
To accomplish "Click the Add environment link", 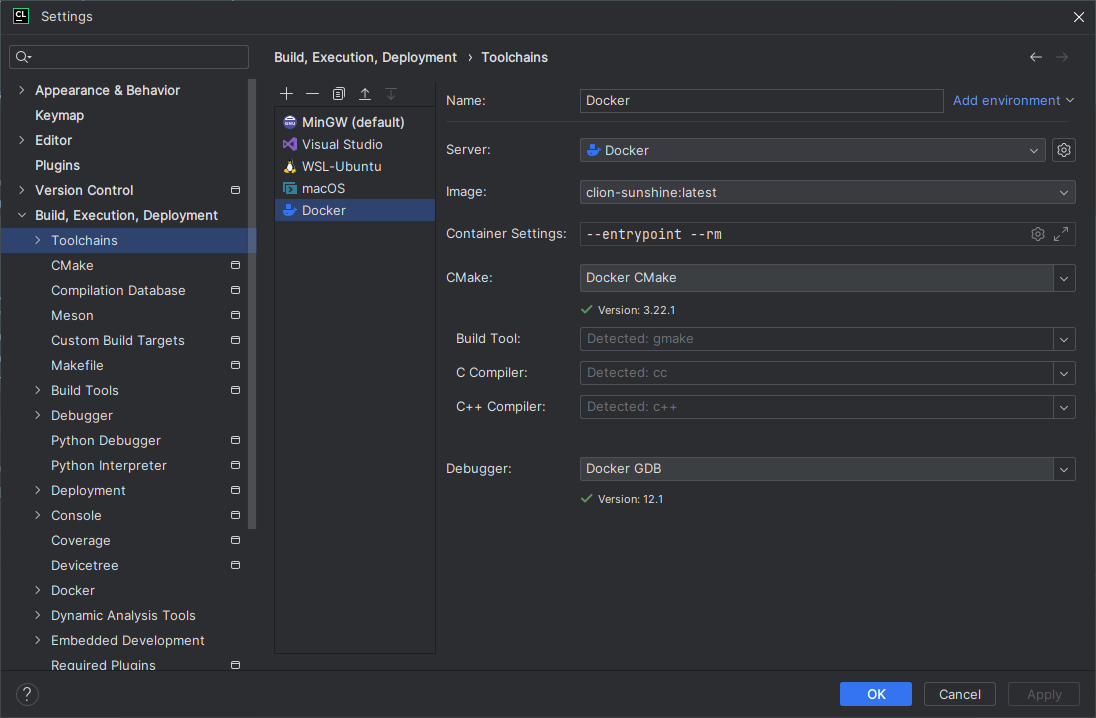I will pyautogui.click(x=1006, y=100).
